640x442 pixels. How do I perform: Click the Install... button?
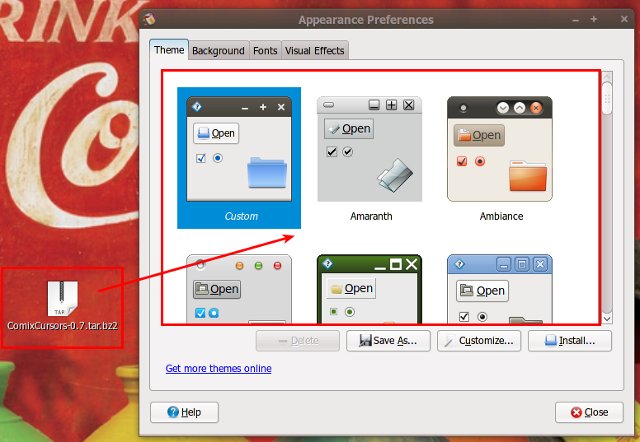pos(570,341)
